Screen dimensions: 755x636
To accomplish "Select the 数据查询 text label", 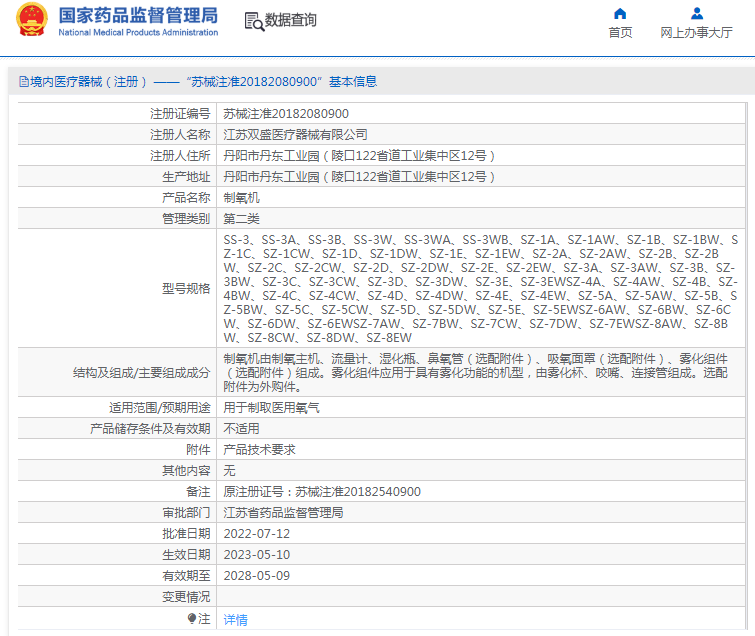I will coord(290,21).
